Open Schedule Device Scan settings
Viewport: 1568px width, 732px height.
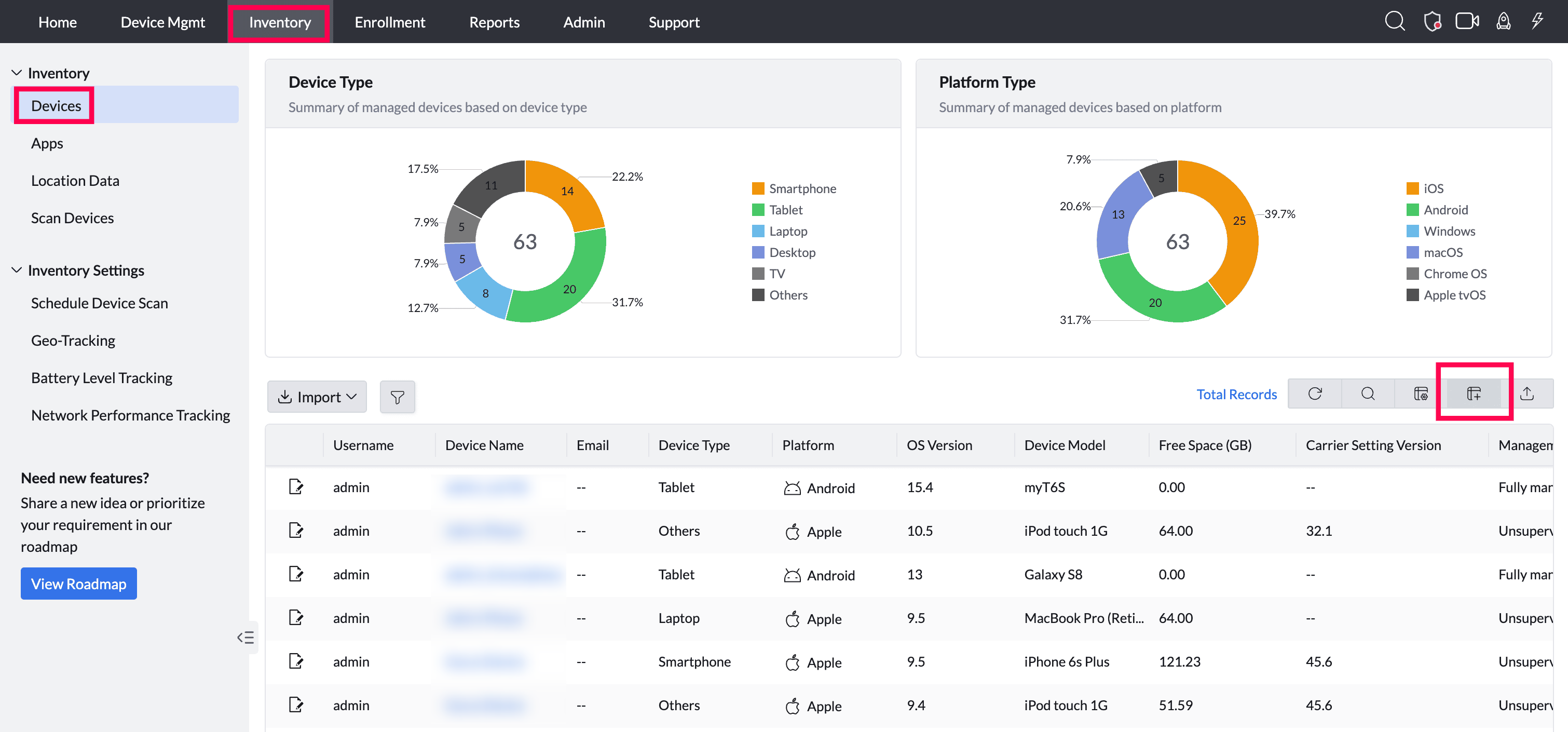(x=99, y=303)
